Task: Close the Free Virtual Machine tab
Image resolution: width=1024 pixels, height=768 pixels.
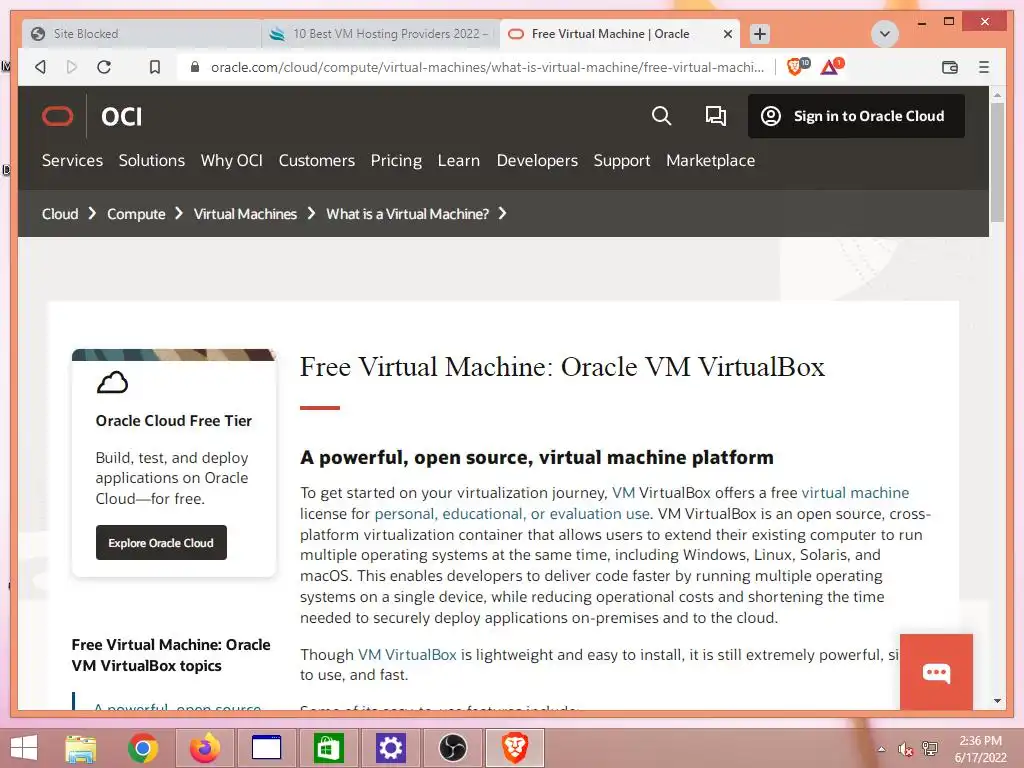Action: (x=728, y=34)
